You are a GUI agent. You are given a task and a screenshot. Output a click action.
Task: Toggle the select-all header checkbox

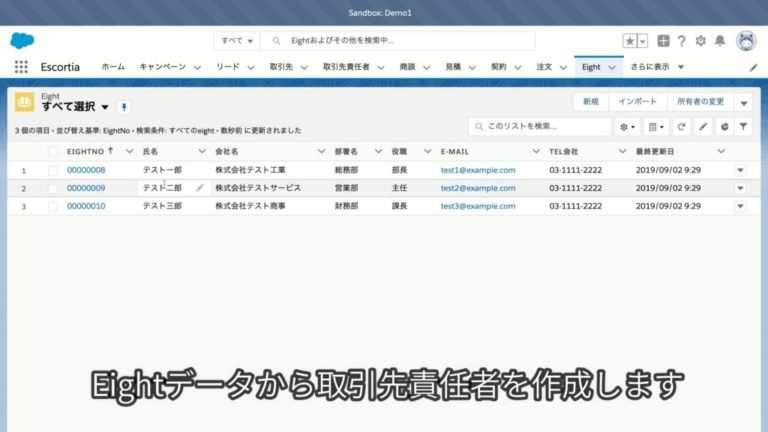pyautogui.click(x=53, y=151)
